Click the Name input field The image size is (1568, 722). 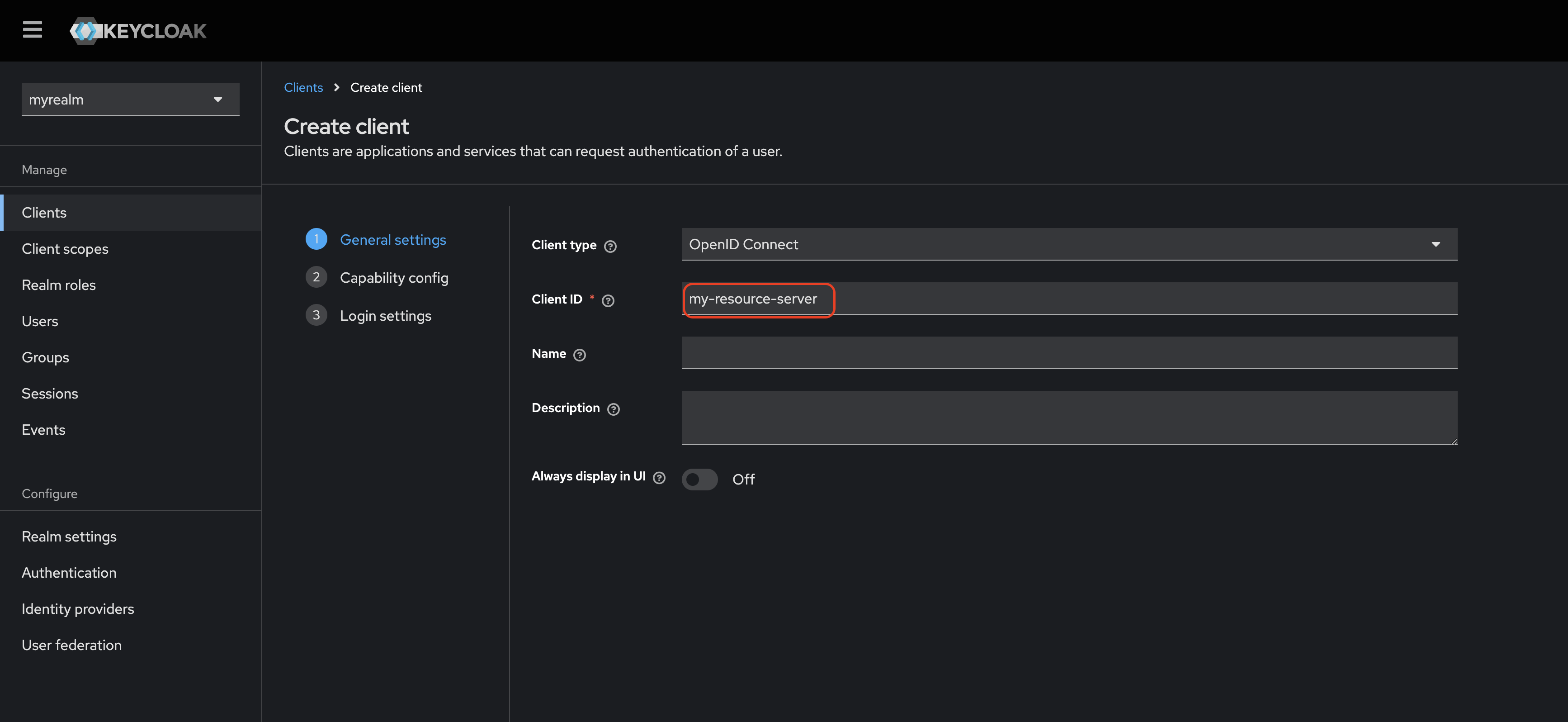1069,353
